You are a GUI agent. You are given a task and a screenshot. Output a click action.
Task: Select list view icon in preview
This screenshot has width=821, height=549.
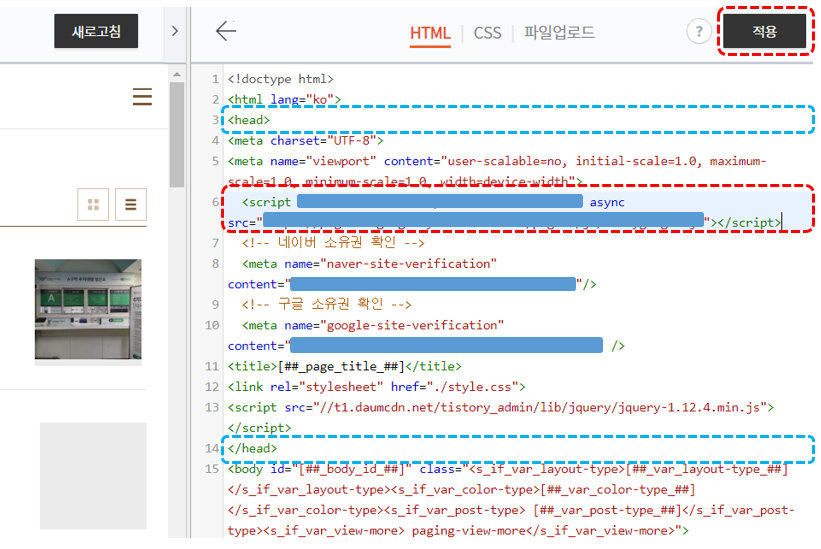[x=131, y=204]
